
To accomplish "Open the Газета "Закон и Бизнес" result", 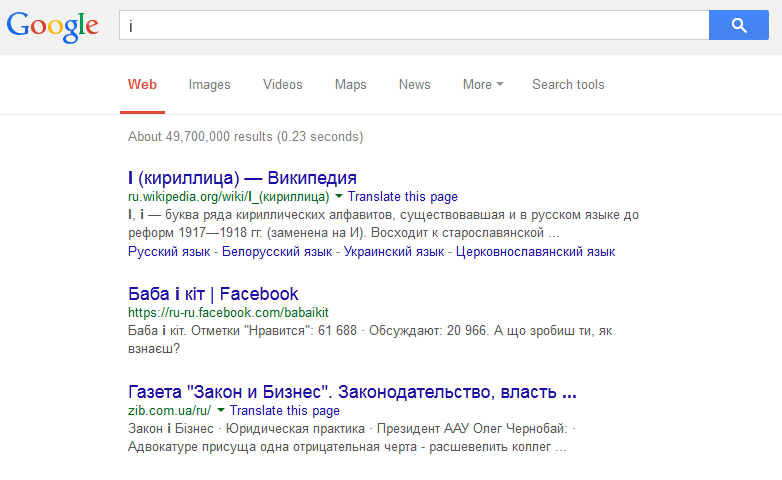I will (352, 391).
